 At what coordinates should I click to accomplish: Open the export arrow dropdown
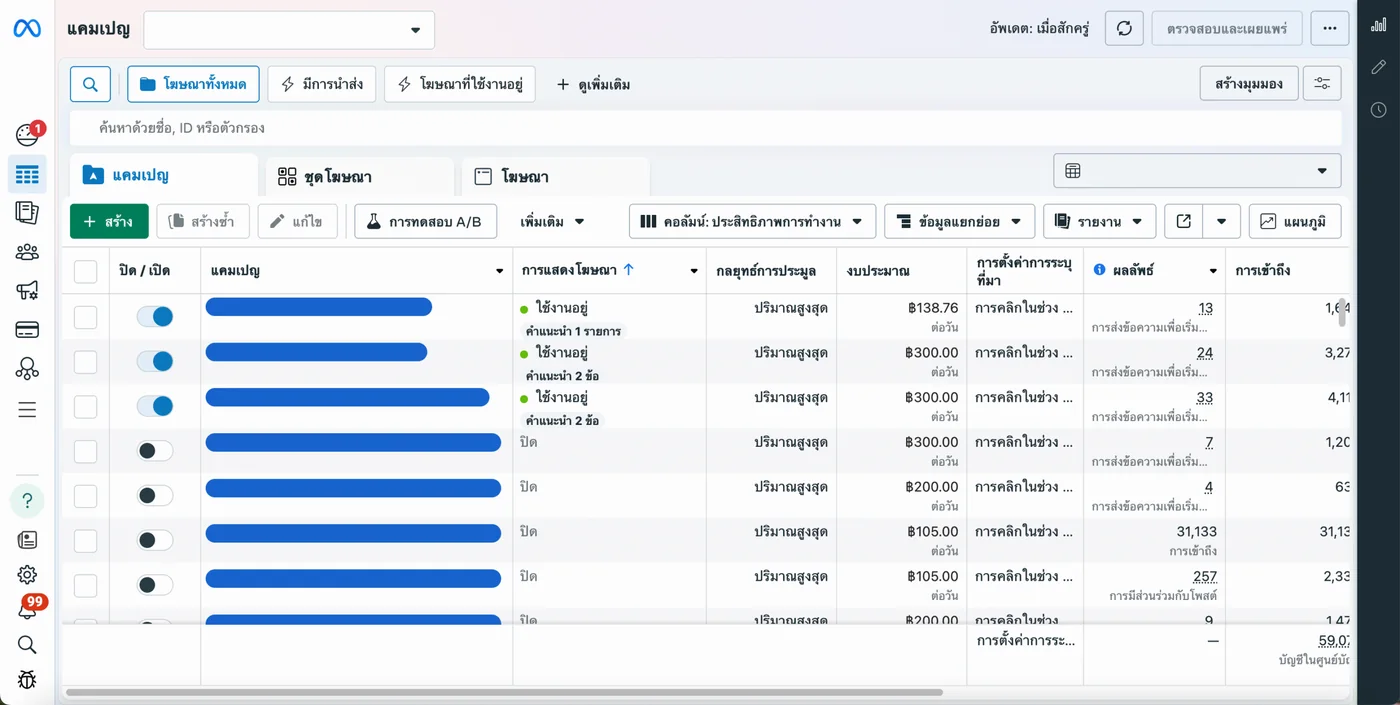(1221, 221)
